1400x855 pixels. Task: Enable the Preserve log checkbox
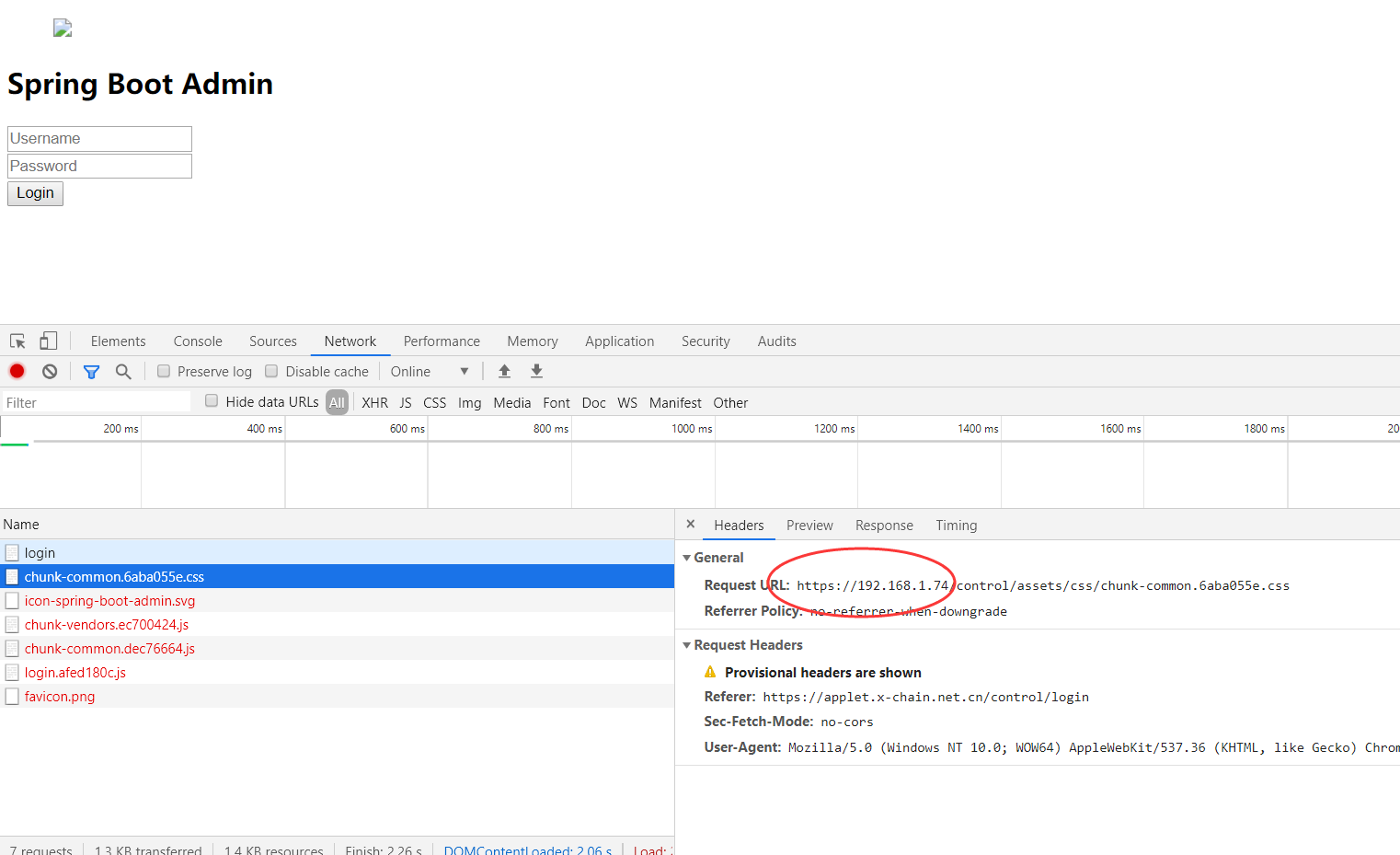coord(163,371)
